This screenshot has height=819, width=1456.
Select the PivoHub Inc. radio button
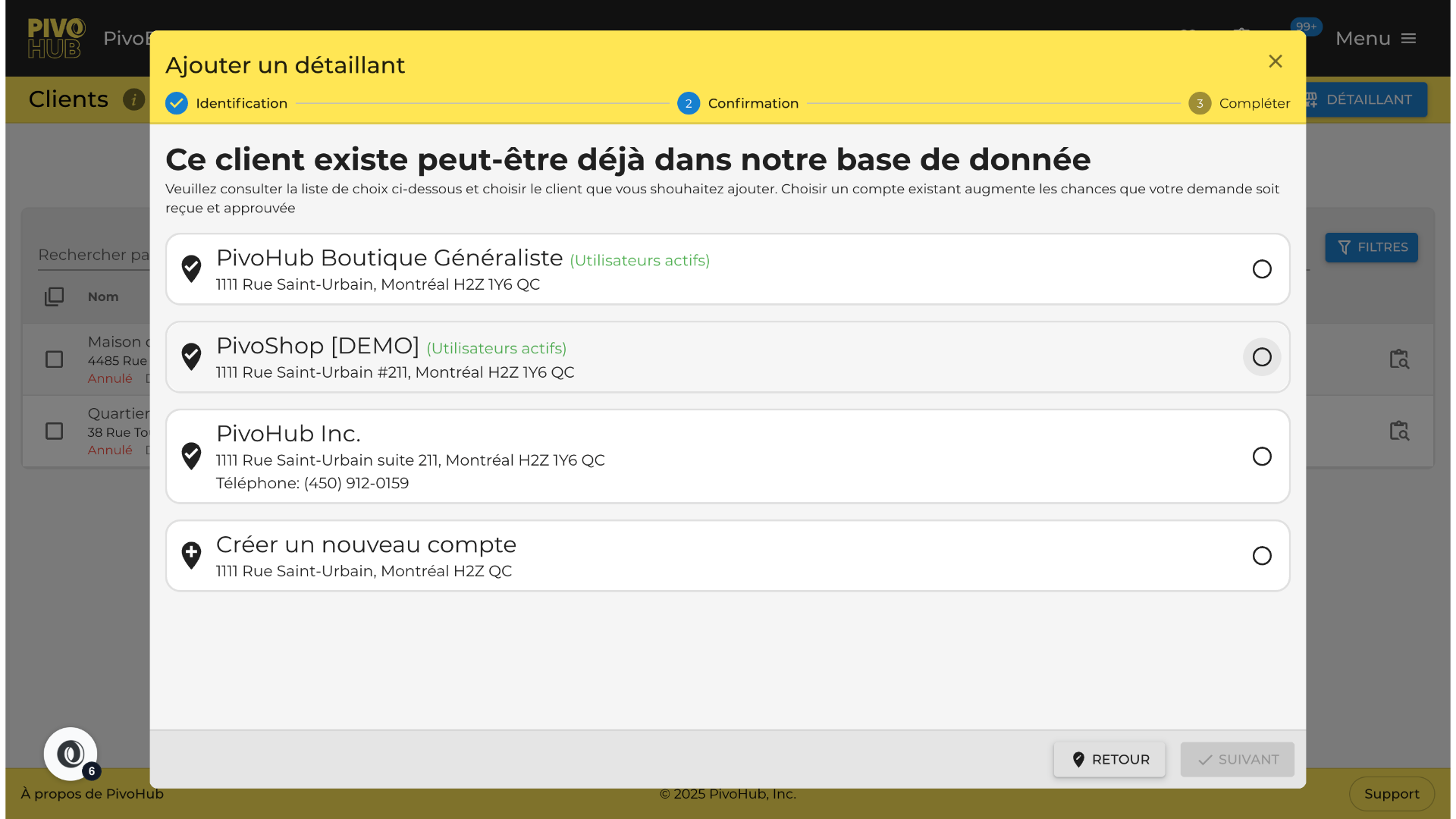click(1262, 457)
